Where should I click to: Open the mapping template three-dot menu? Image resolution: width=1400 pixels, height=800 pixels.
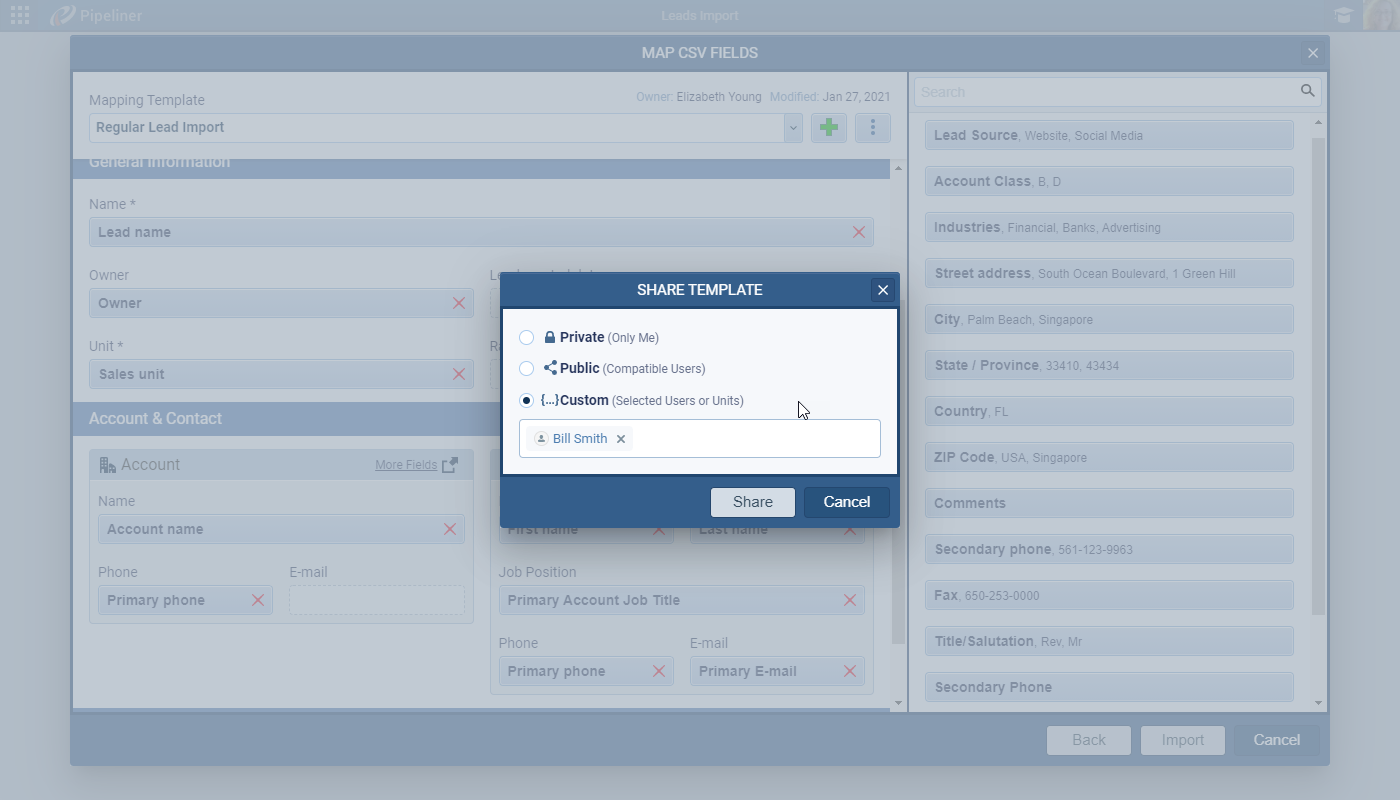coord(873,128)
